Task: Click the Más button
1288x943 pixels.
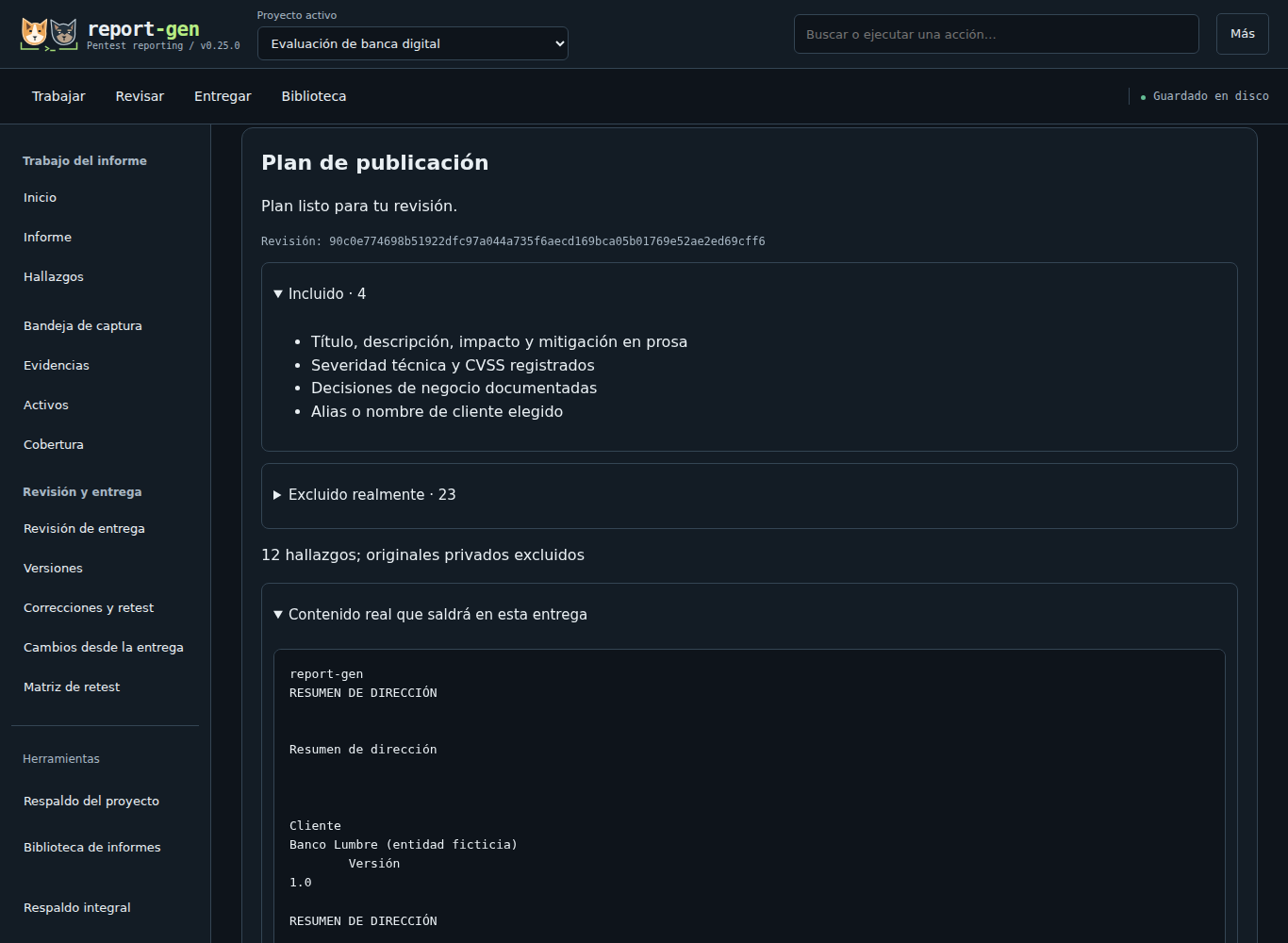Action: pyautogui.click(x=1243, y=34)
